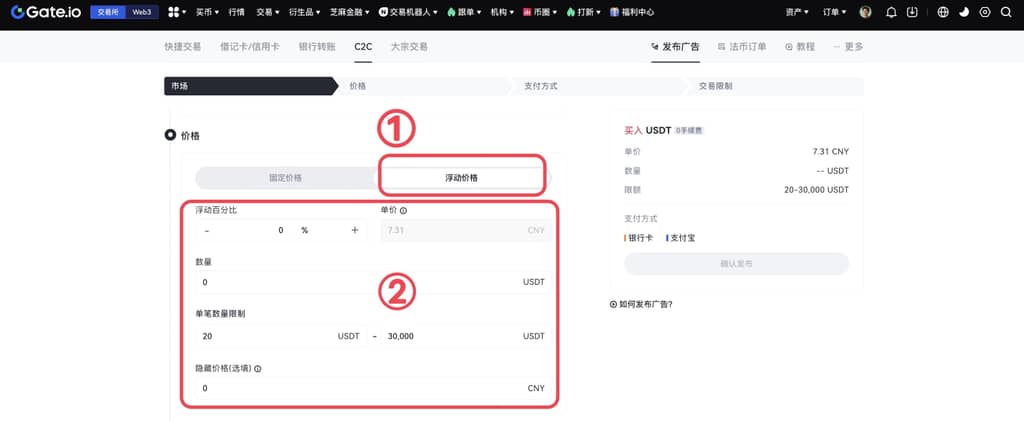Open the 大宗交易 tab

pos(408,47)
